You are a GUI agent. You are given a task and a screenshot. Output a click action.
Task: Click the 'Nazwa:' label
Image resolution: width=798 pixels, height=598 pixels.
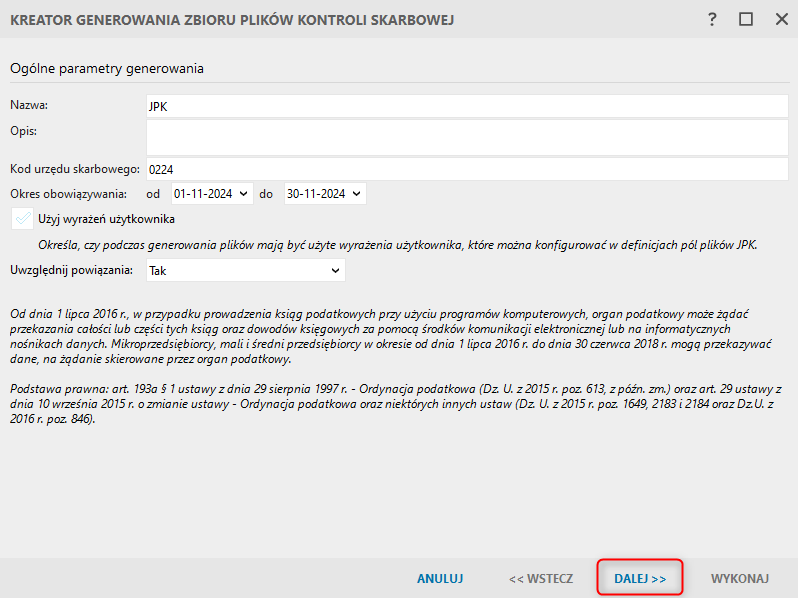29,105
